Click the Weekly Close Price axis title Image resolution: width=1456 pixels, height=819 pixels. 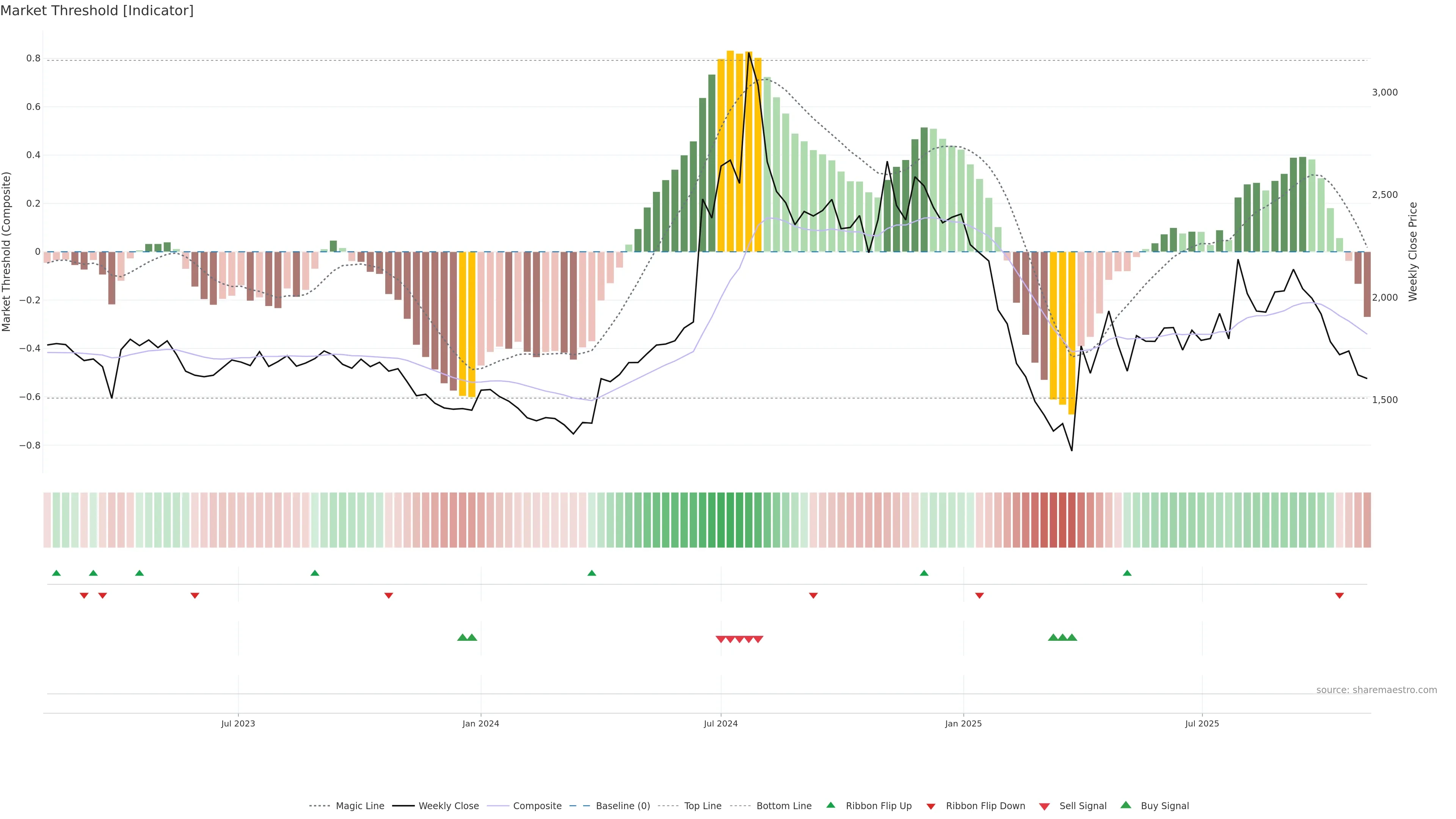[x=1412, y=251]
